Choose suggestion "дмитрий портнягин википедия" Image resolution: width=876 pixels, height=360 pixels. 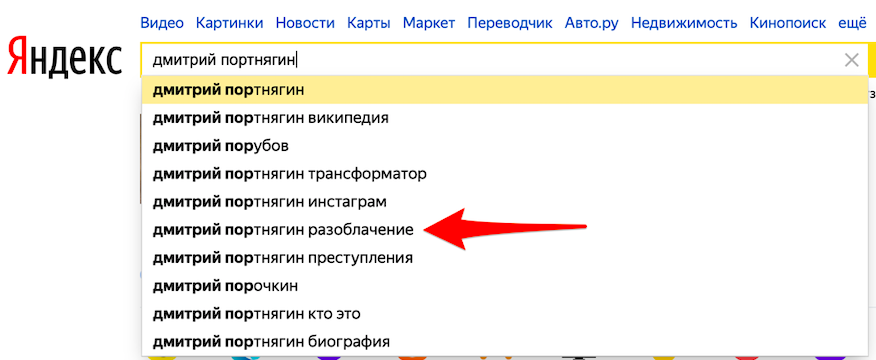point(504,118)
